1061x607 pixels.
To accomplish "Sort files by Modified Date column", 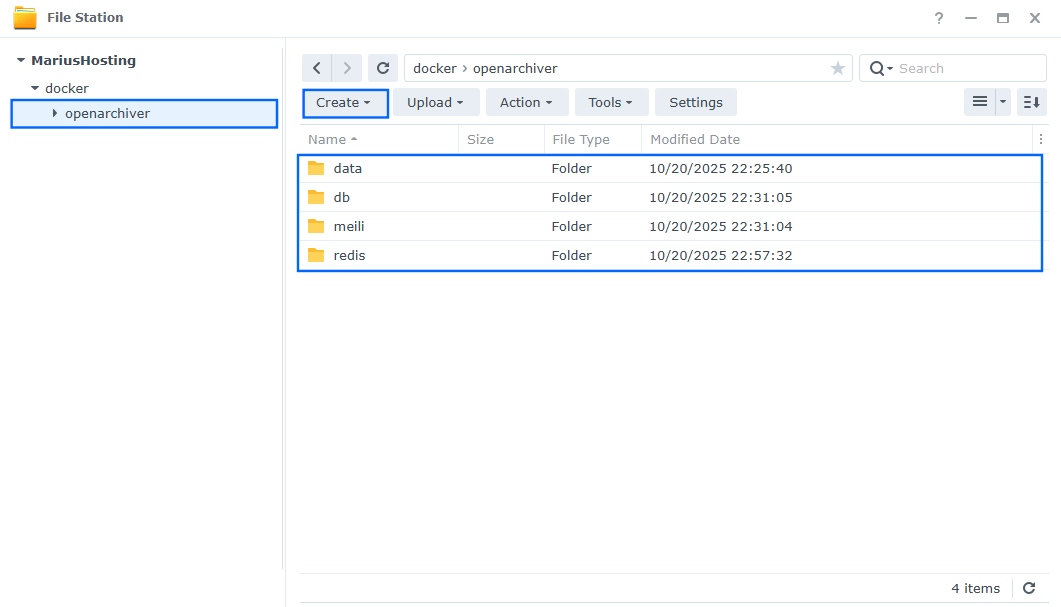I will [x=695, y=139].
